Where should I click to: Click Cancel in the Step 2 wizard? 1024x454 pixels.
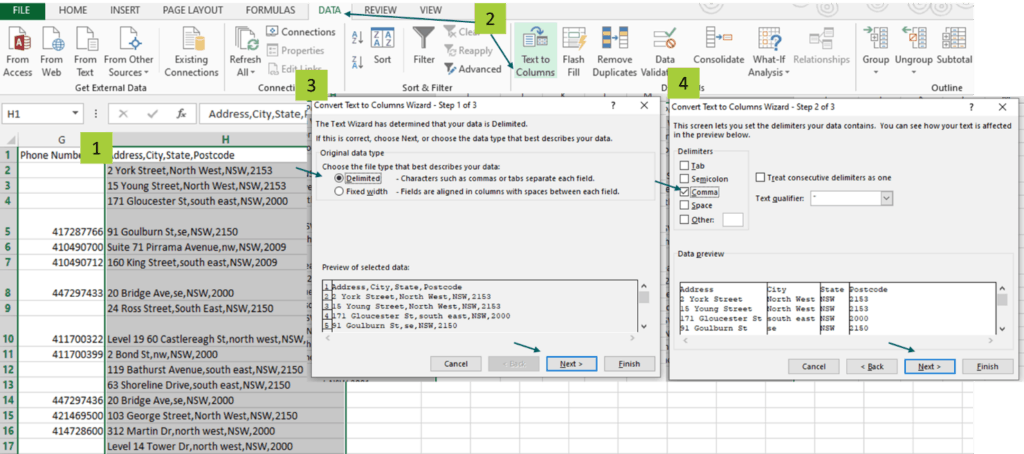tap(814, 366)
